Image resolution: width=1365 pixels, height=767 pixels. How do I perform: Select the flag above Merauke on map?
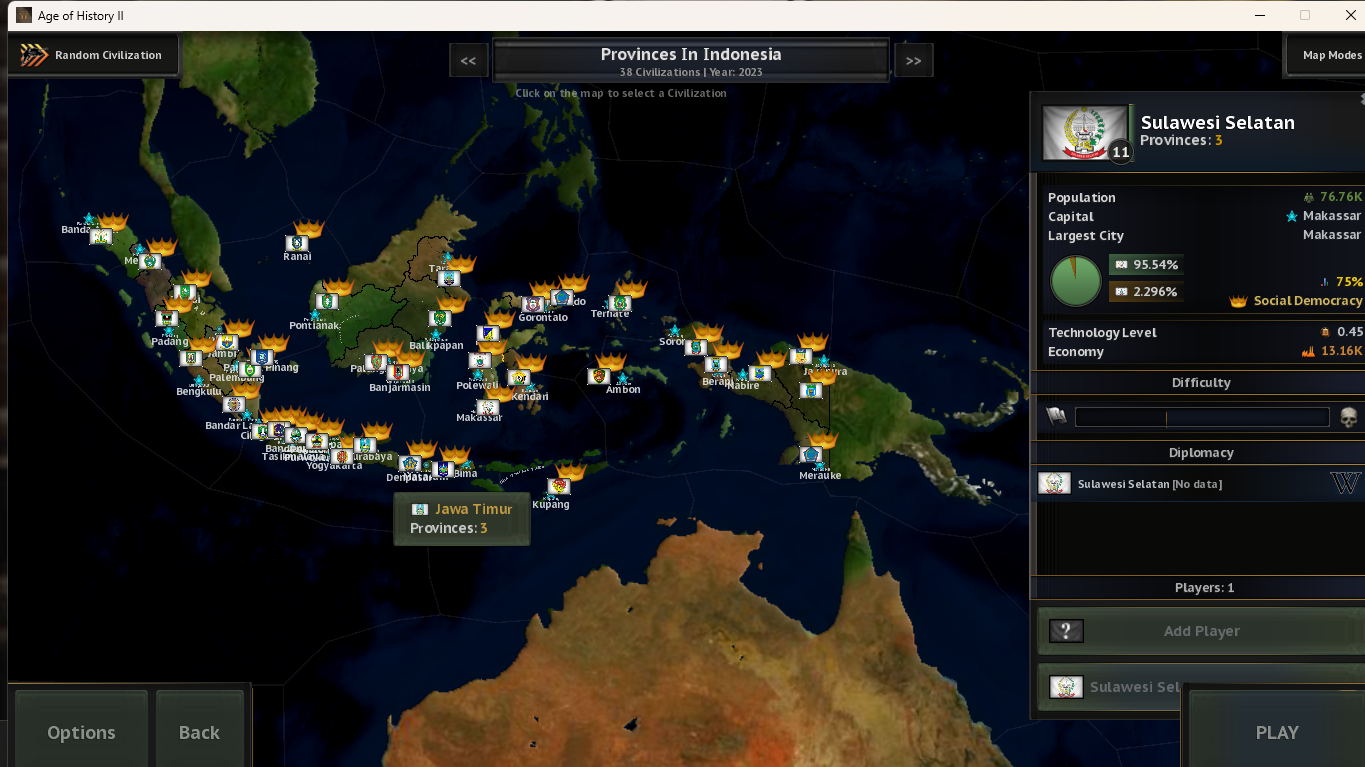tap(811, 455)
